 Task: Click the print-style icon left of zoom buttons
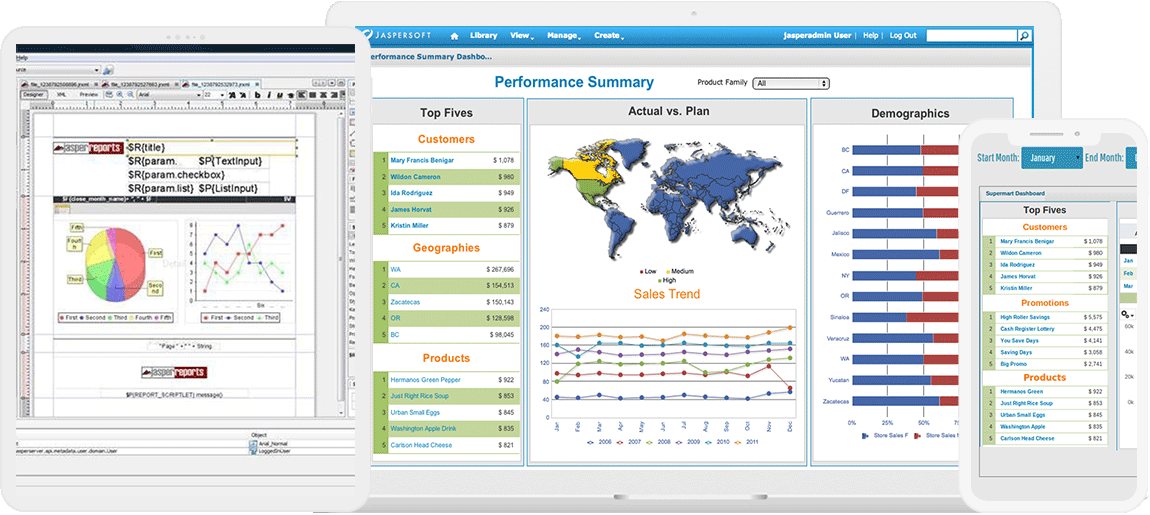[109, 95]
